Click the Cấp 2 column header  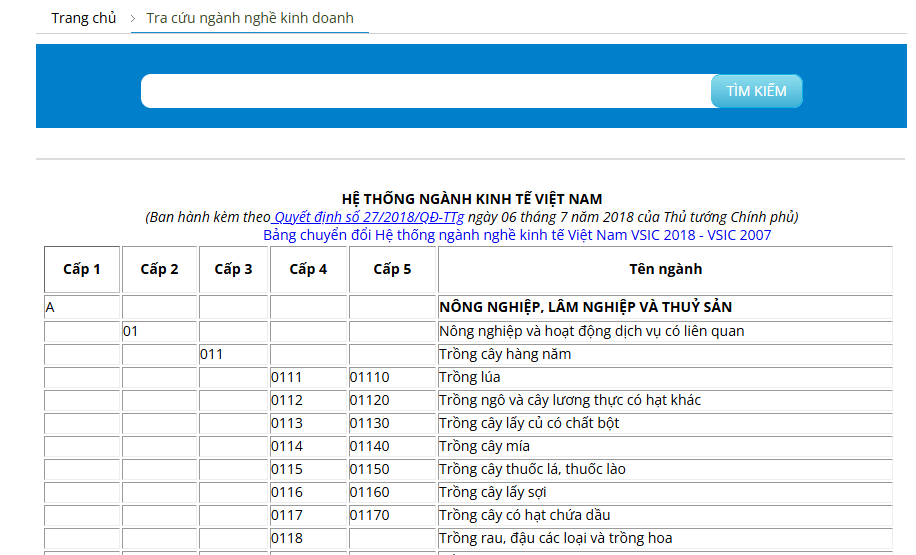[x=159, y=269]
